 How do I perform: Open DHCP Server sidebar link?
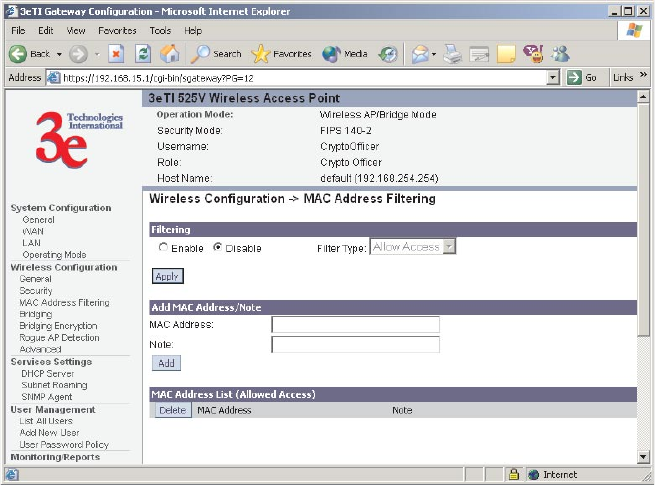(48, 373)
